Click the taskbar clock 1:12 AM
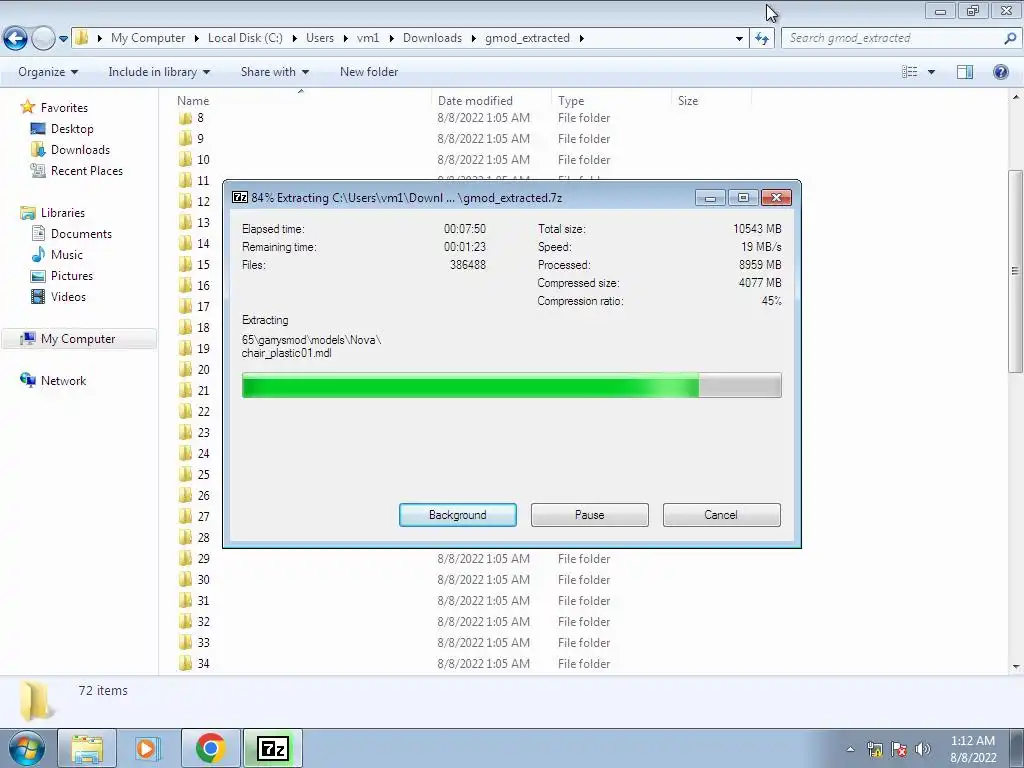The width and height of the screenshot is (1024, 768). click(x=973, y=749)
